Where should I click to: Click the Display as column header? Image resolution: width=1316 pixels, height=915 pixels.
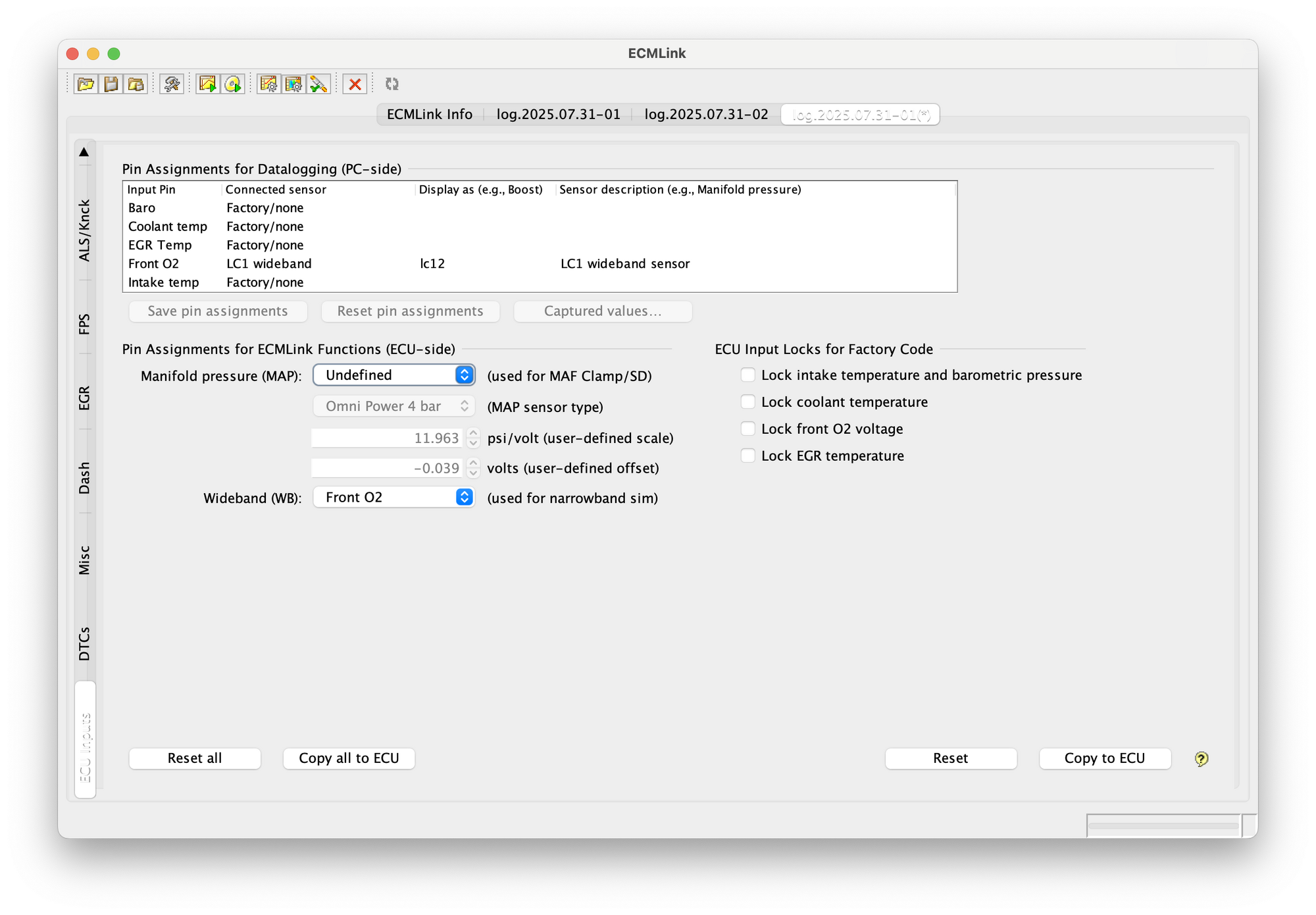coord(486,190)
